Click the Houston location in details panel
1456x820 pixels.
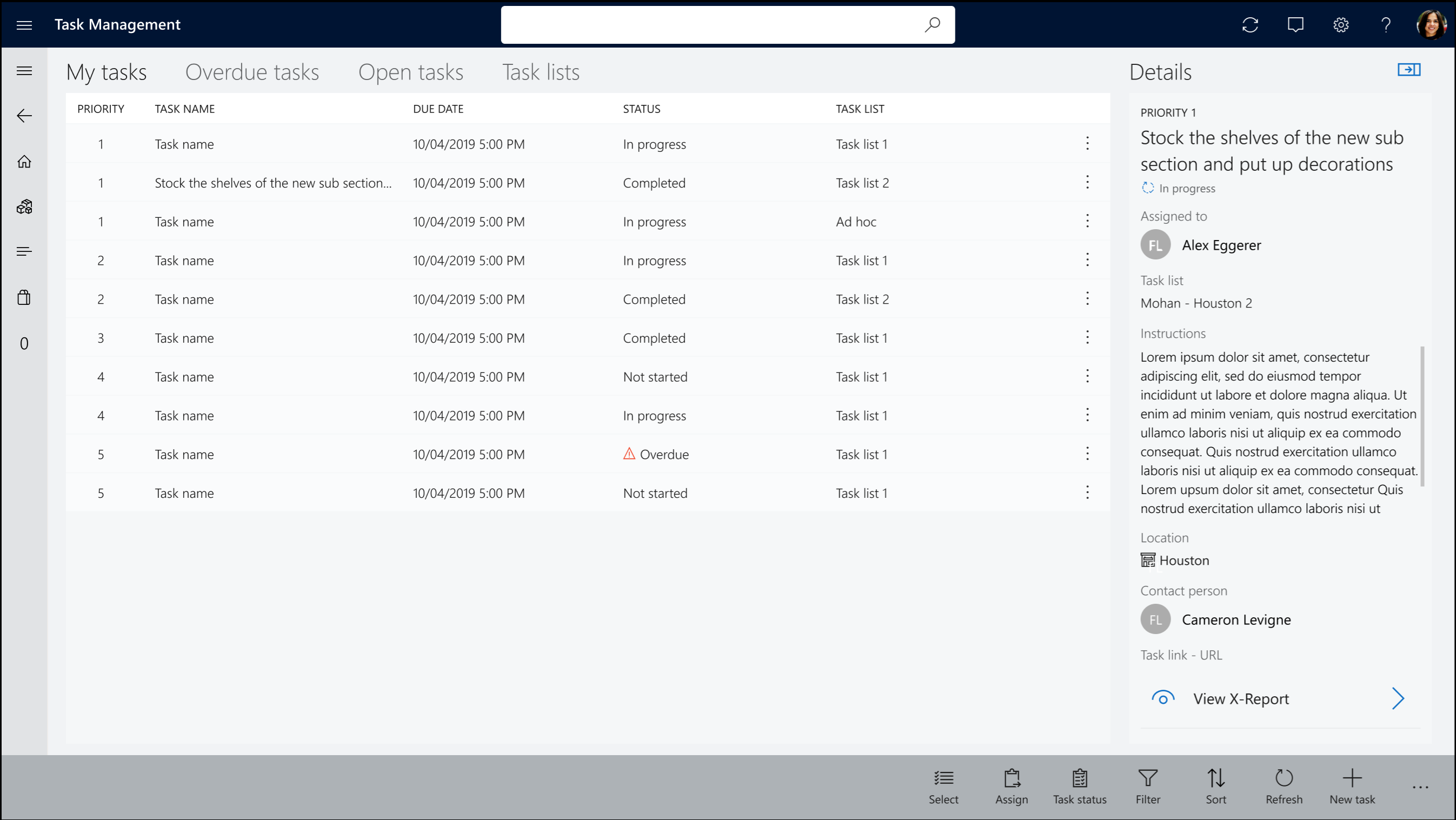click(1184, 559)
